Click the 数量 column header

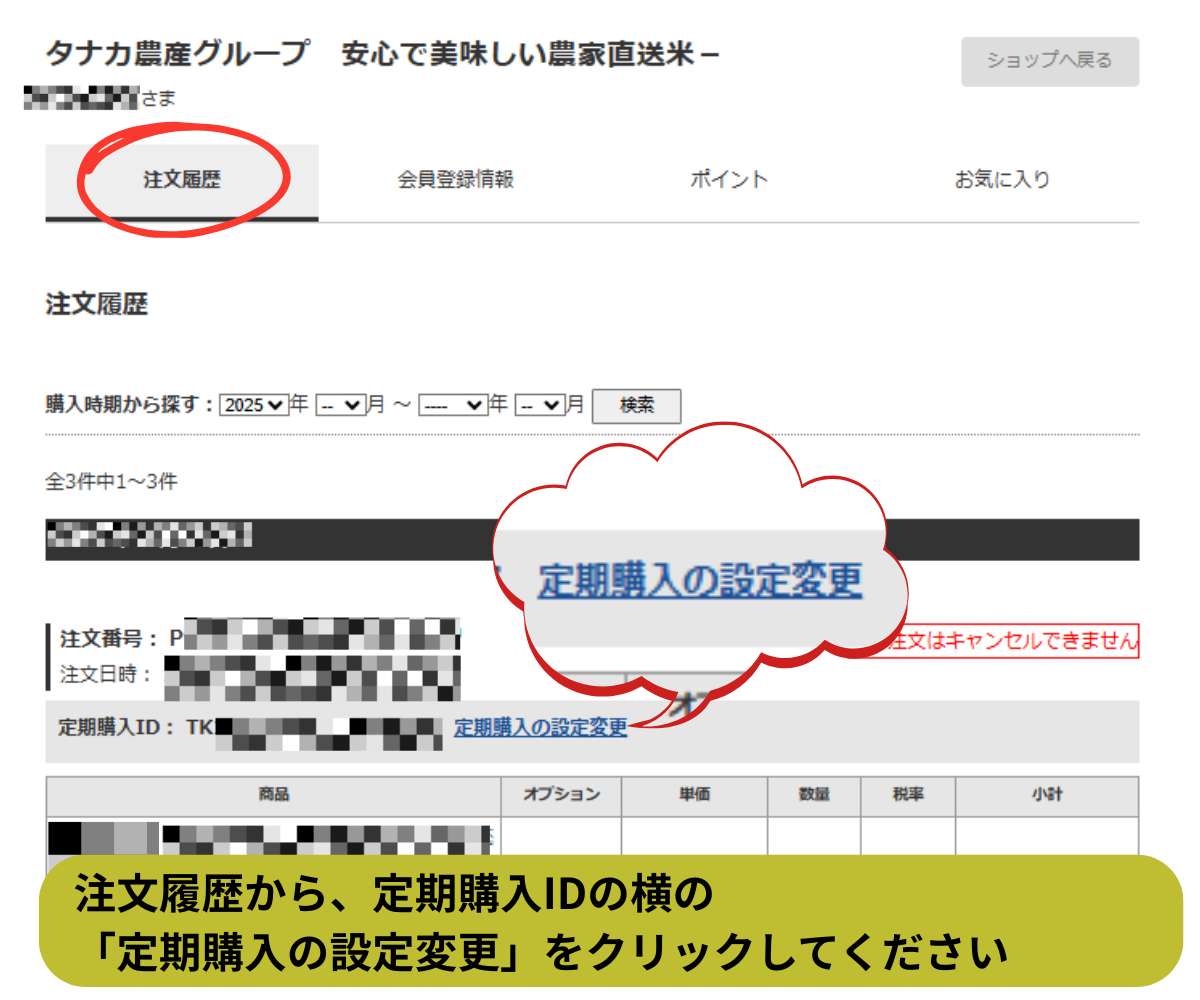pyautogui.click(x=814, y=795)
